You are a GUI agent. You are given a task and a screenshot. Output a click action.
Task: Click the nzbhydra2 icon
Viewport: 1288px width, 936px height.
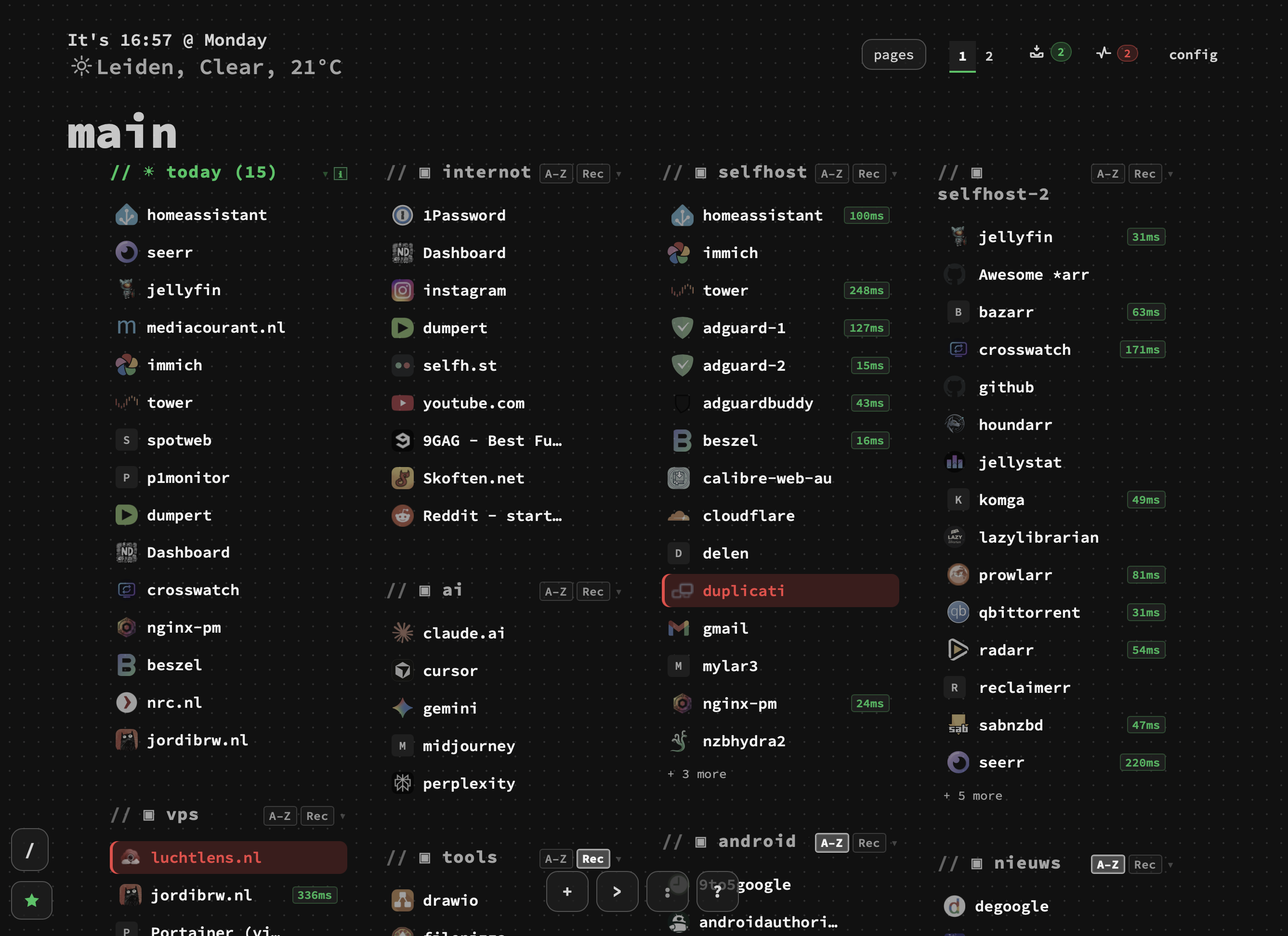coord(679,741)
